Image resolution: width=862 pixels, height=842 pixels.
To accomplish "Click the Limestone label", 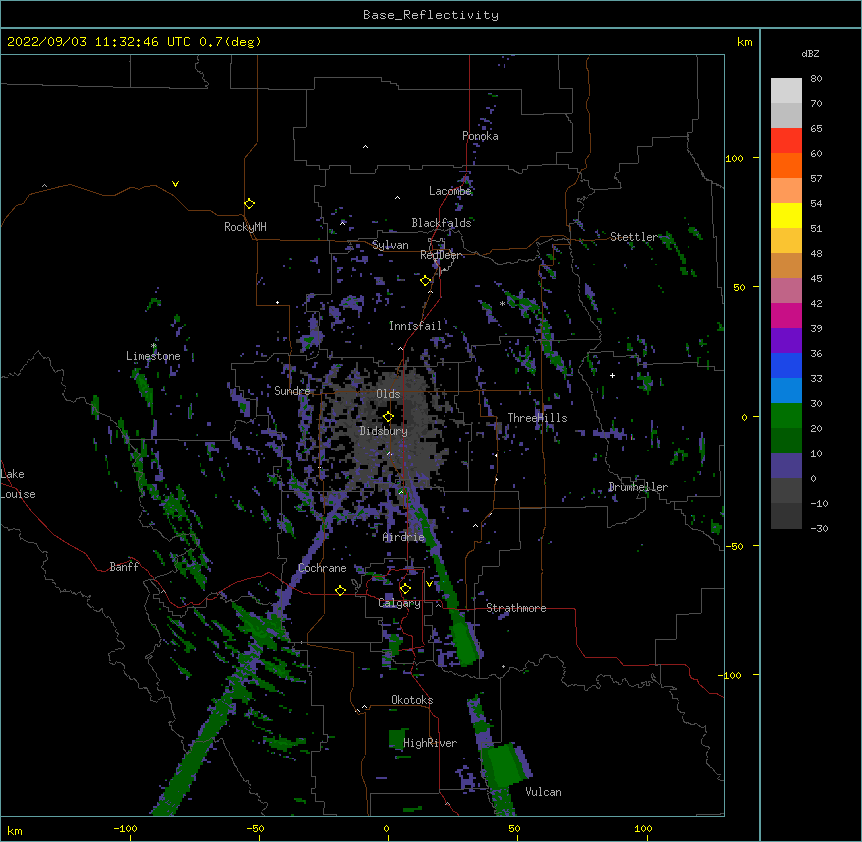I will click(x=153, y=356).
